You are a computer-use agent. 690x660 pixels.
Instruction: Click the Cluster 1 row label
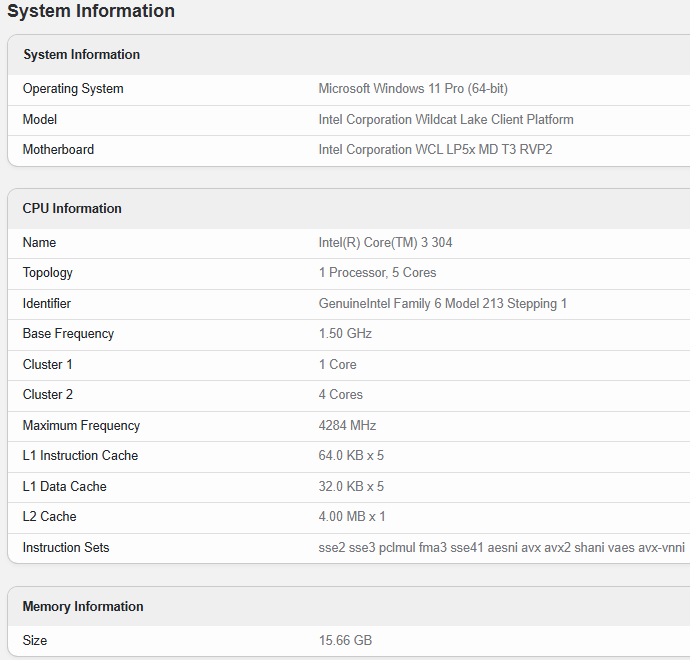pos(48,365)
